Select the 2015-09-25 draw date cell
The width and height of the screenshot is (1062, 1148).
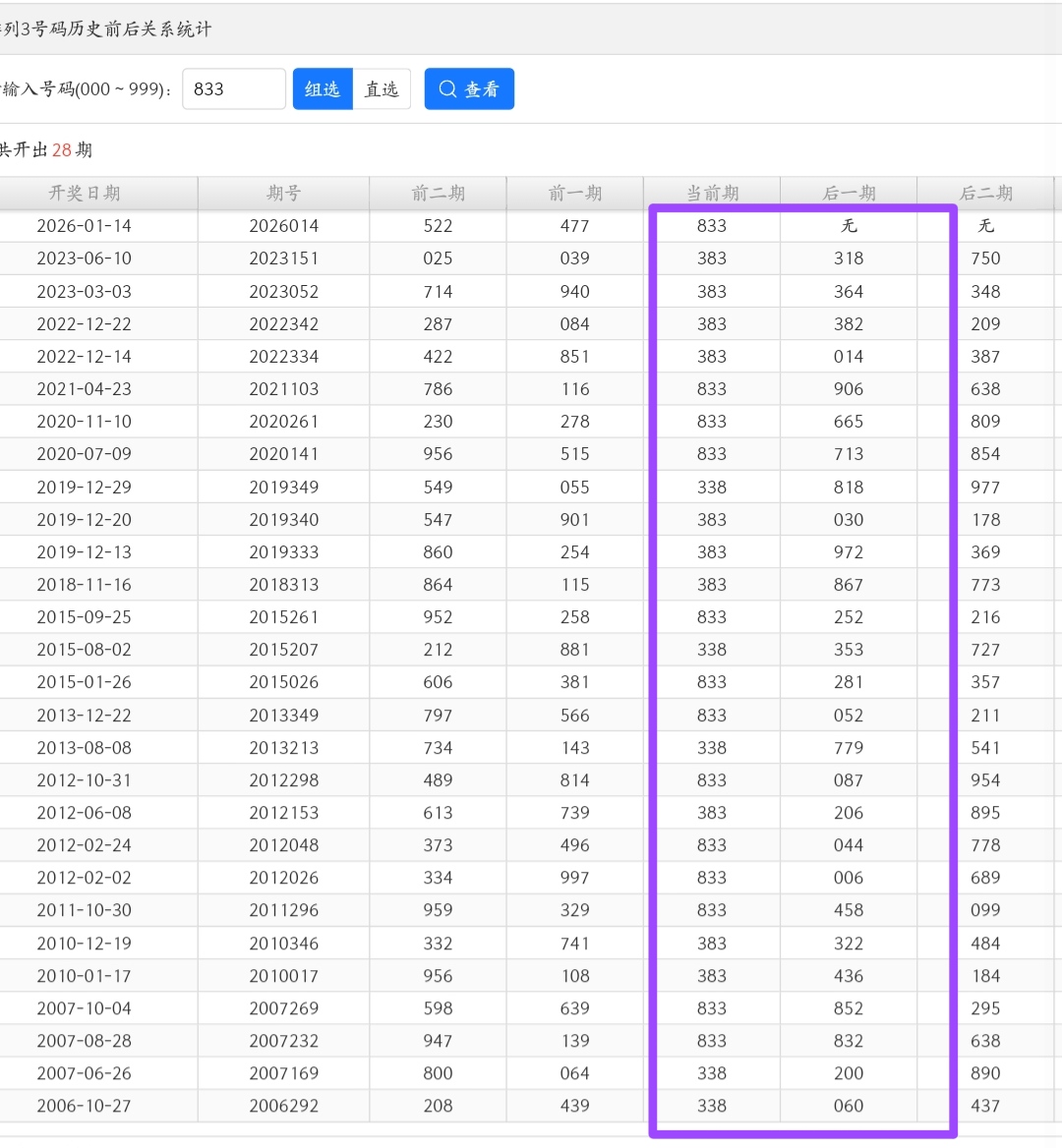pyautogui.click(x=85, y=617)
